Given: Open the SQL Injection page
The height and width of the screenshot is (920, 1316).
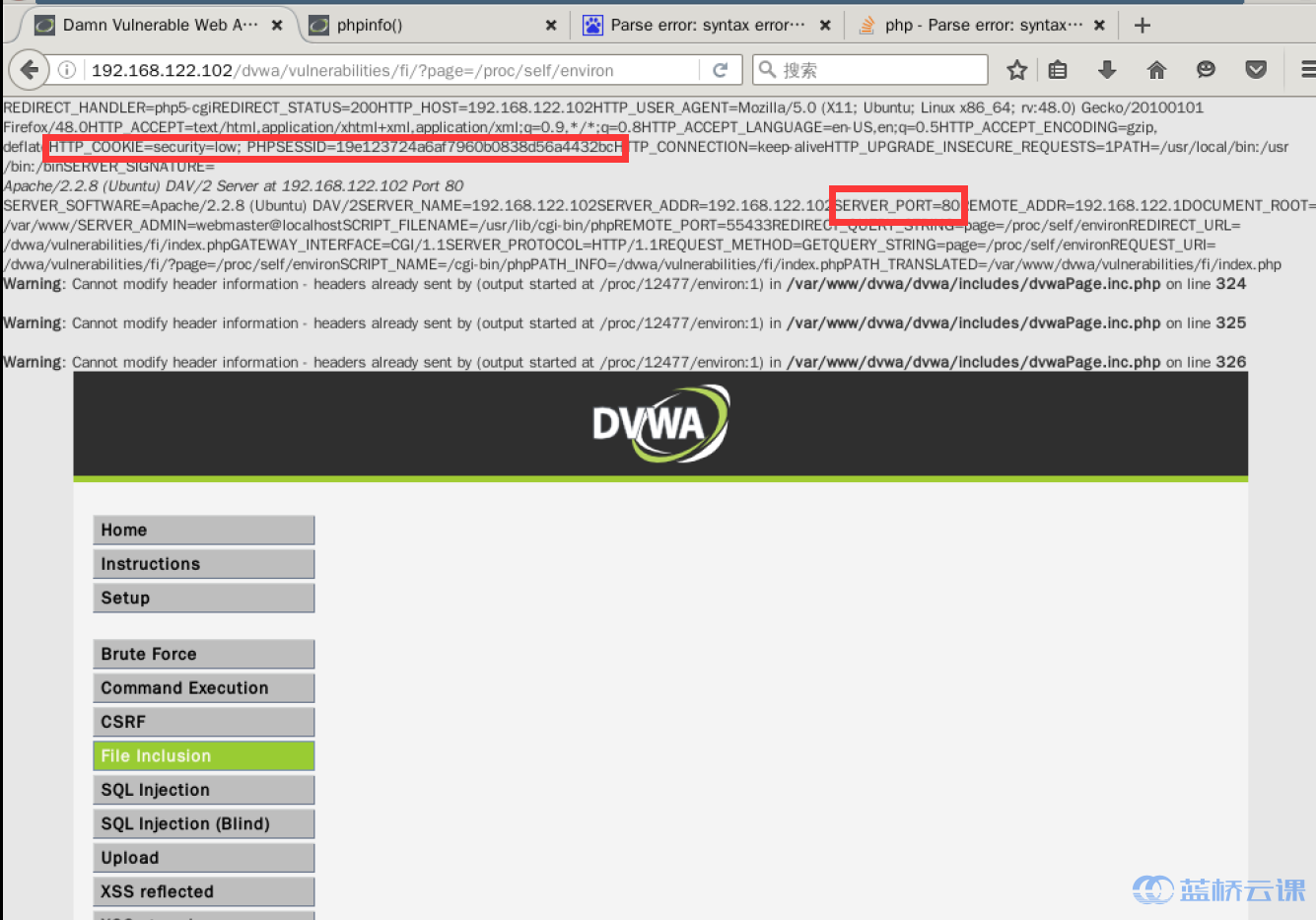Looking at the screenshot, I should coord(204,790).
